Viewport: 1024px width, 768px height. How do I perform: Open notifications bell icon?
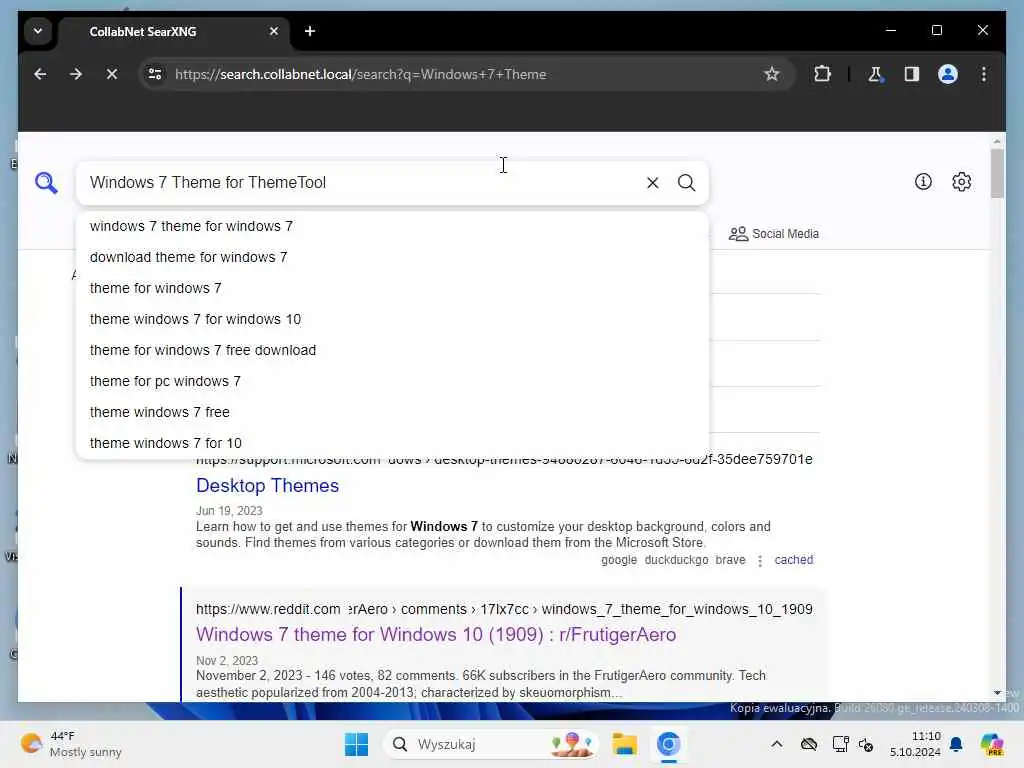956,744
